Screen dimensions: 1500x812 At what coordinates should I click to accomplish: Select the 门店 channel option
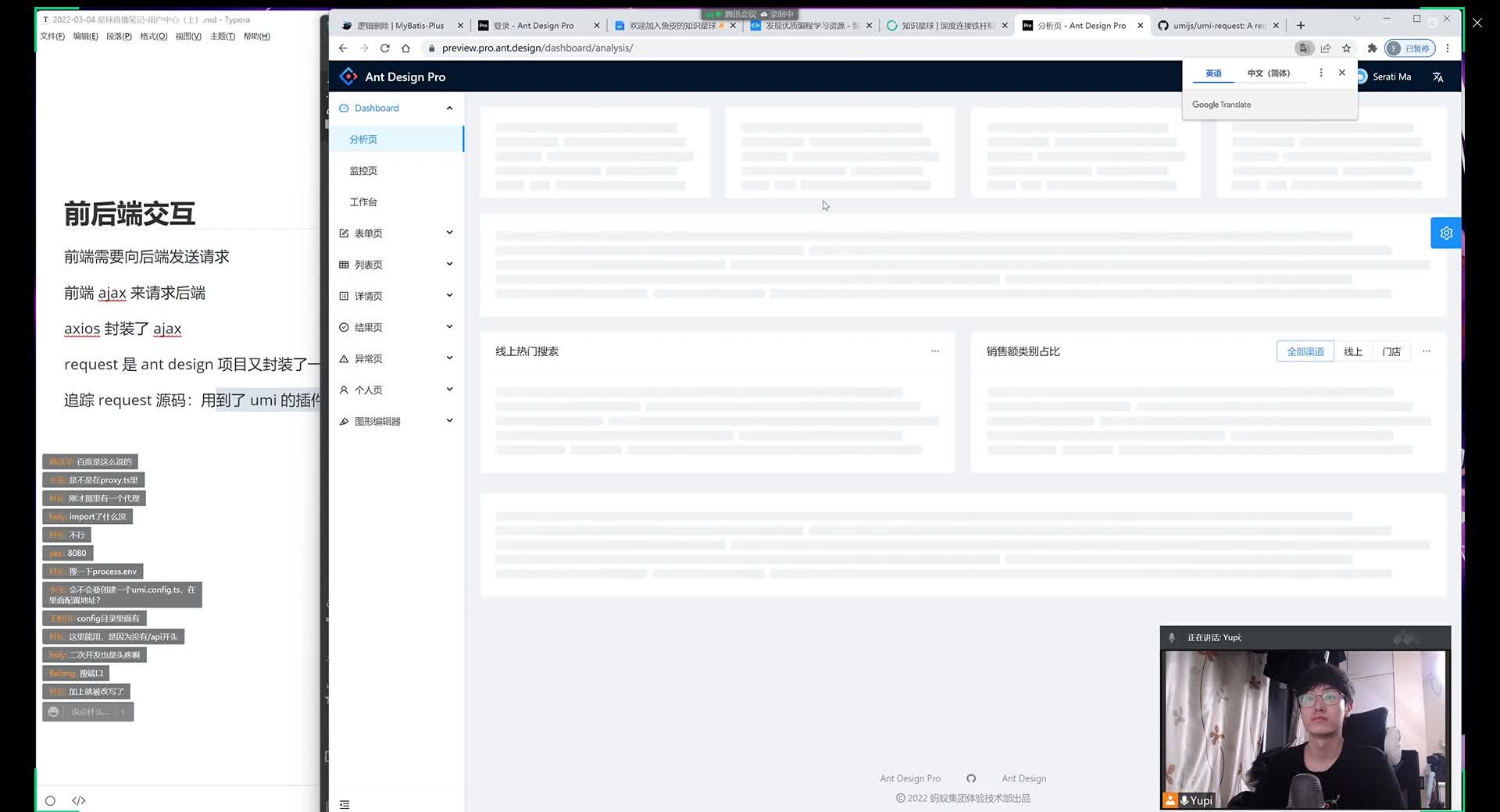tap(1391, 352)
